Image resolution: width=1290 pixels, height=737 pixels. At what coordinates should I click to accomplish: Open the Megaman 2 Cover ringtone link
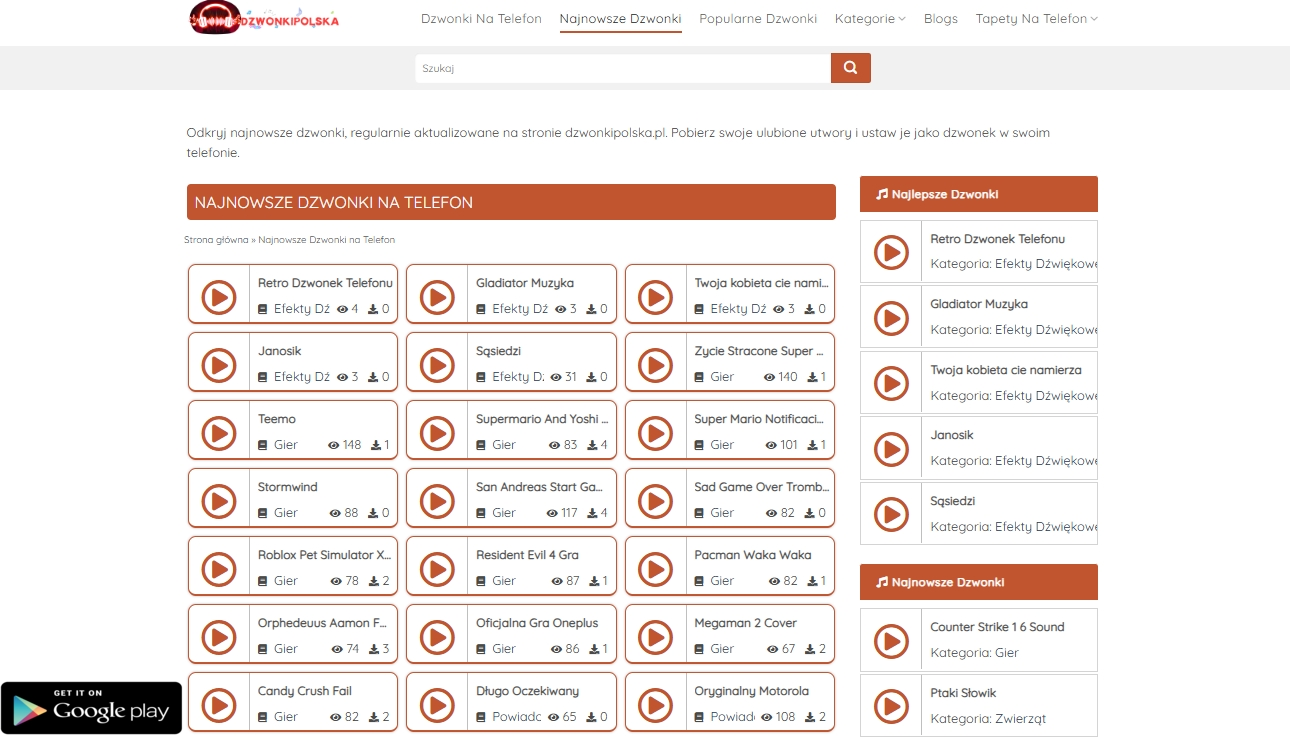click(745, 623)
